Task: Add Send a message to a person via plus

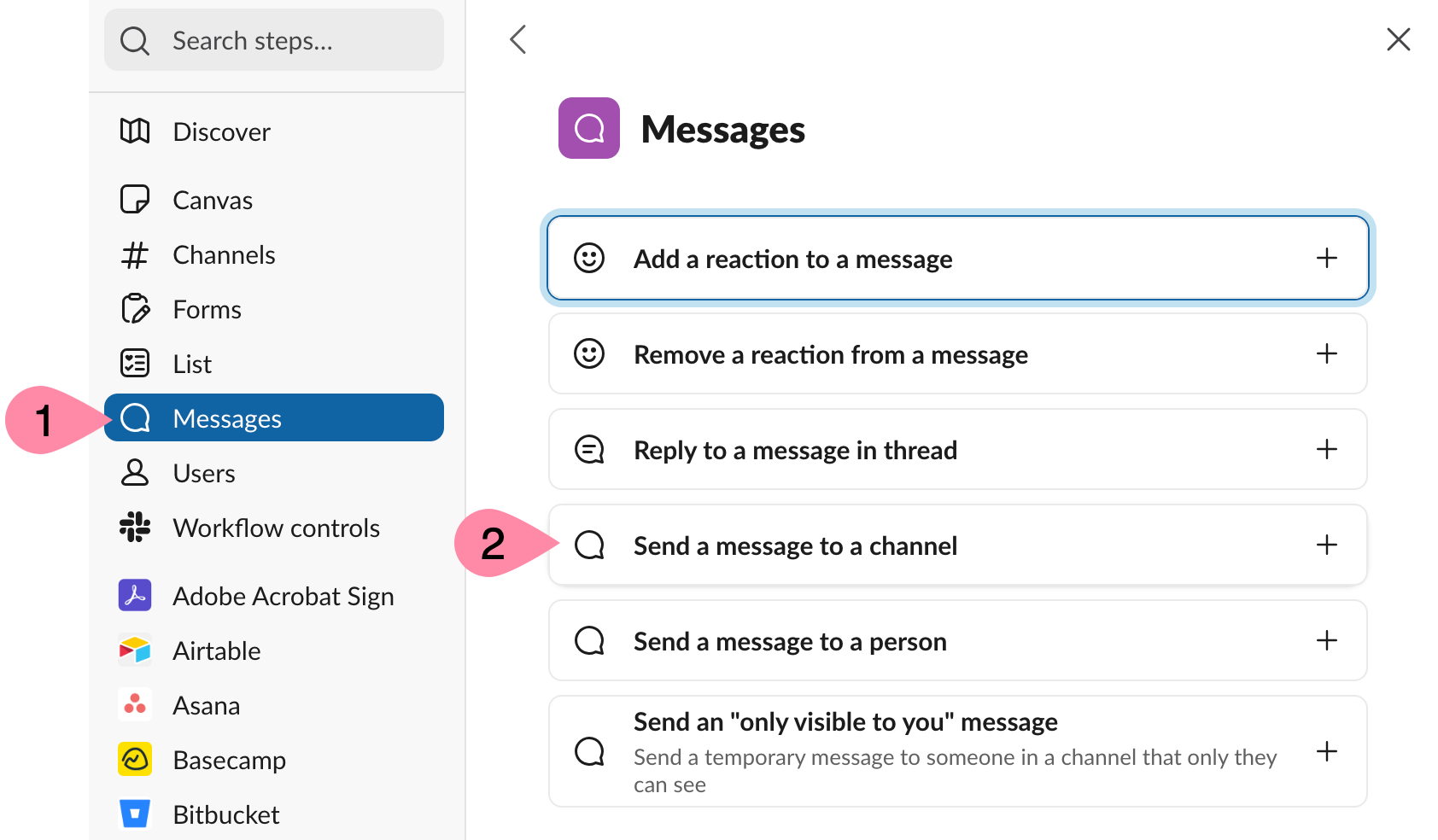Action: click(1326, 640)
